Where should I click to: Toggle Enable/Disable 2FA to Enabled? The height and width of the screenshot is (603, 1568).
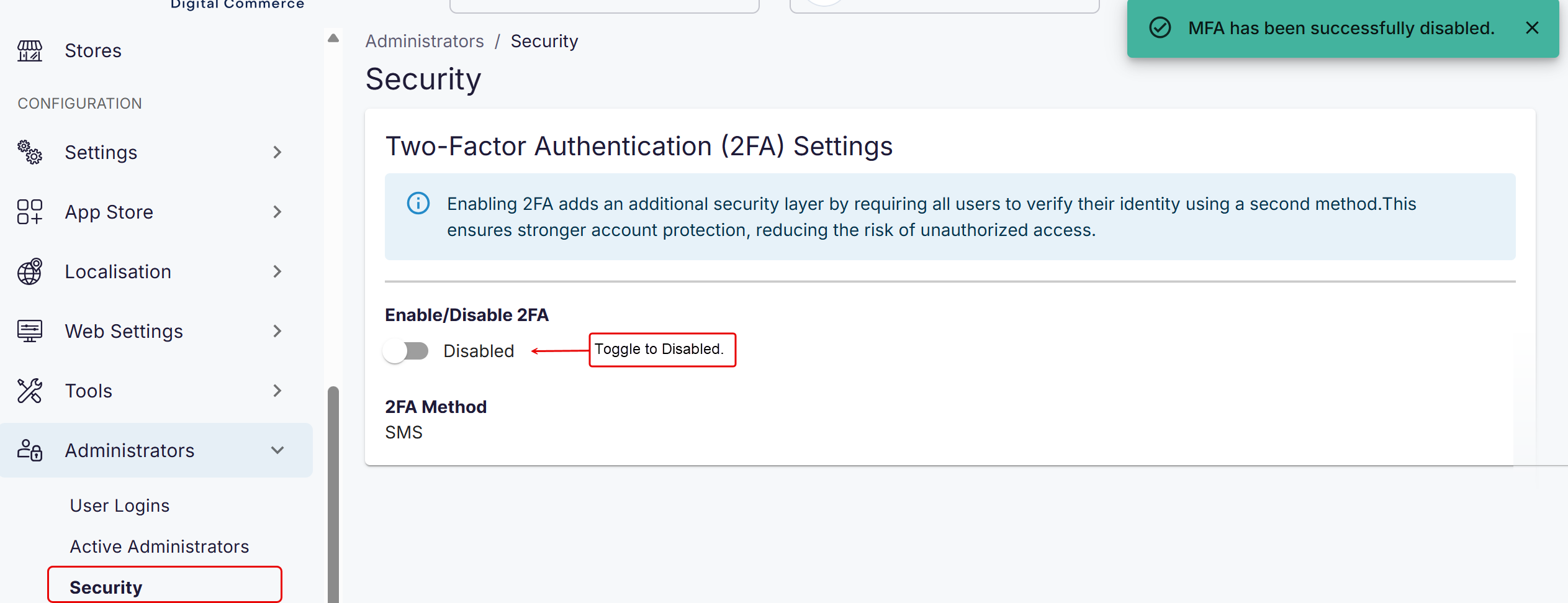click(406, 350)
